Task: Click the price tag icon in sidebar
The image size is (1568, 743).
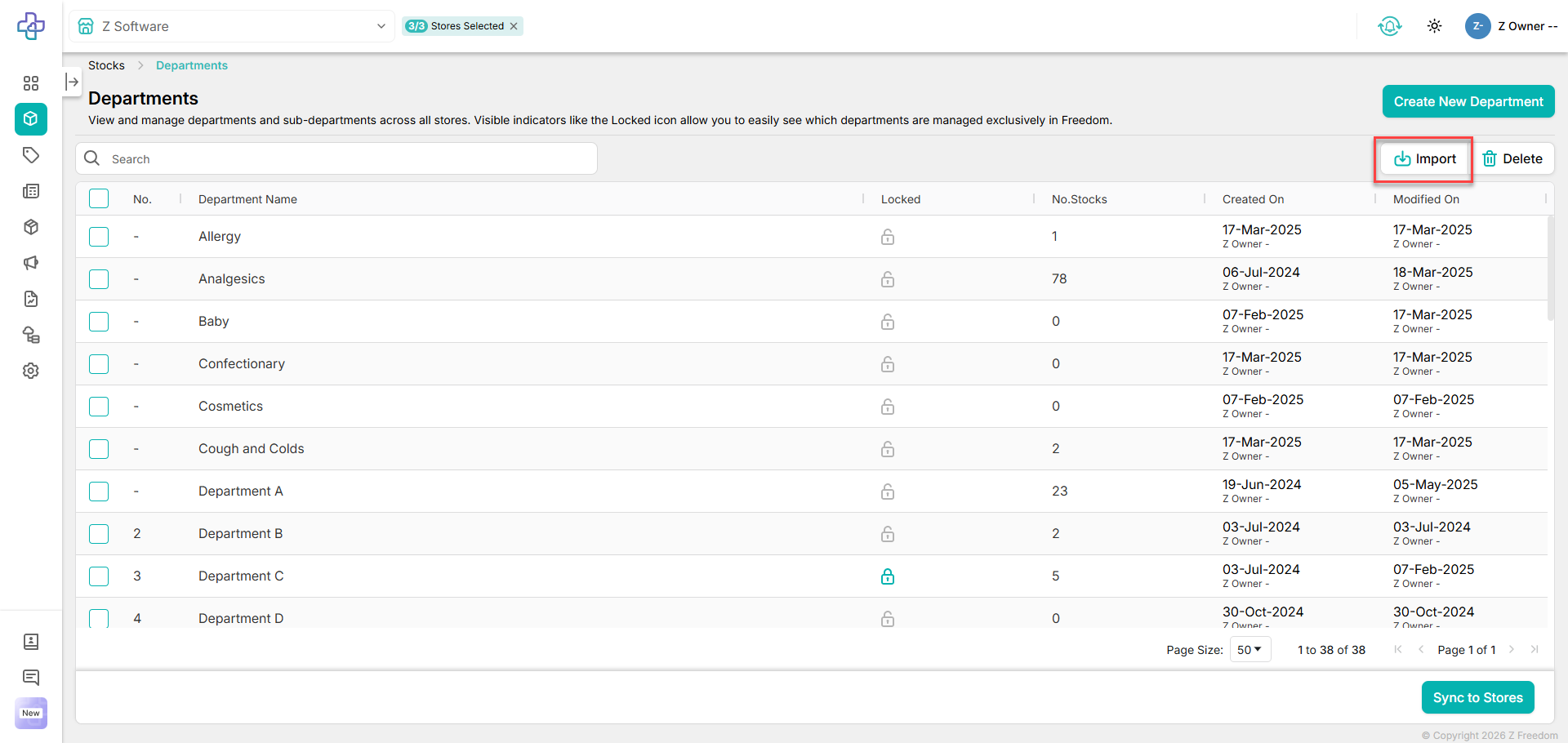Action: point(31,155)
